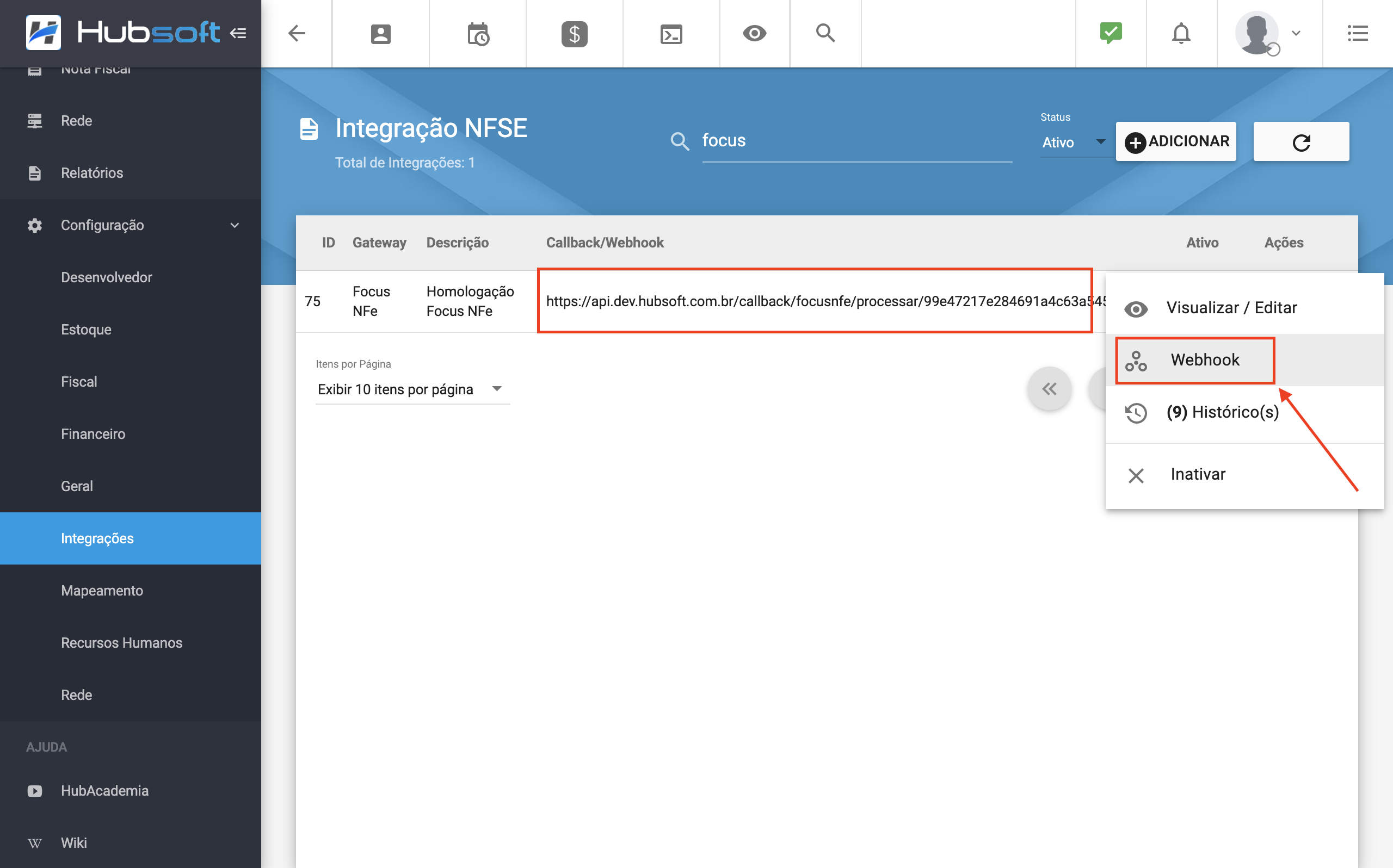Click the green checkmark chat icon
Image resolution: width=1393 pixels, height=868 pixels.
click(x=1111, y=33)
